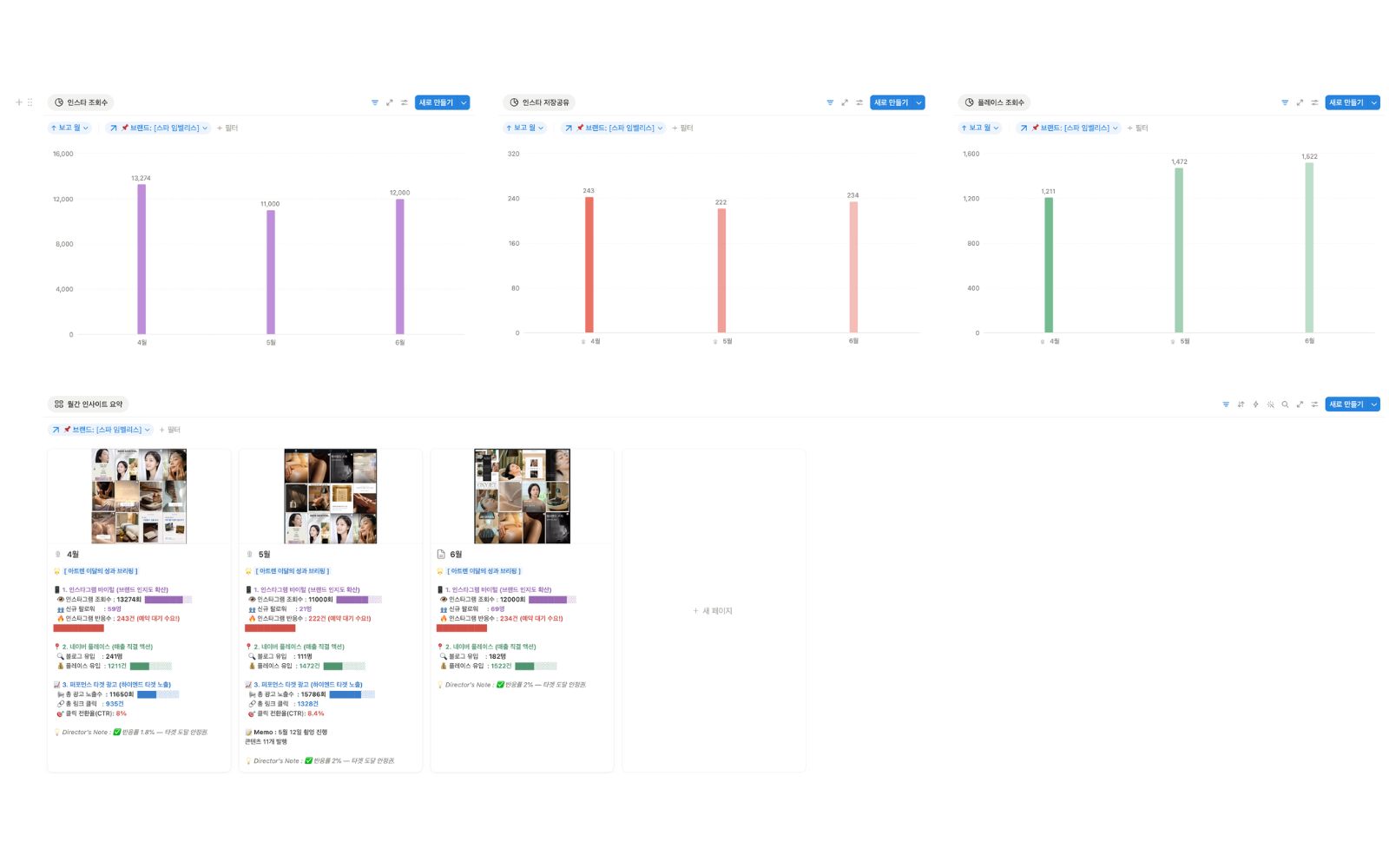
Task: Select the 플레이스 조회수 view tab
Action: (994, 102)
